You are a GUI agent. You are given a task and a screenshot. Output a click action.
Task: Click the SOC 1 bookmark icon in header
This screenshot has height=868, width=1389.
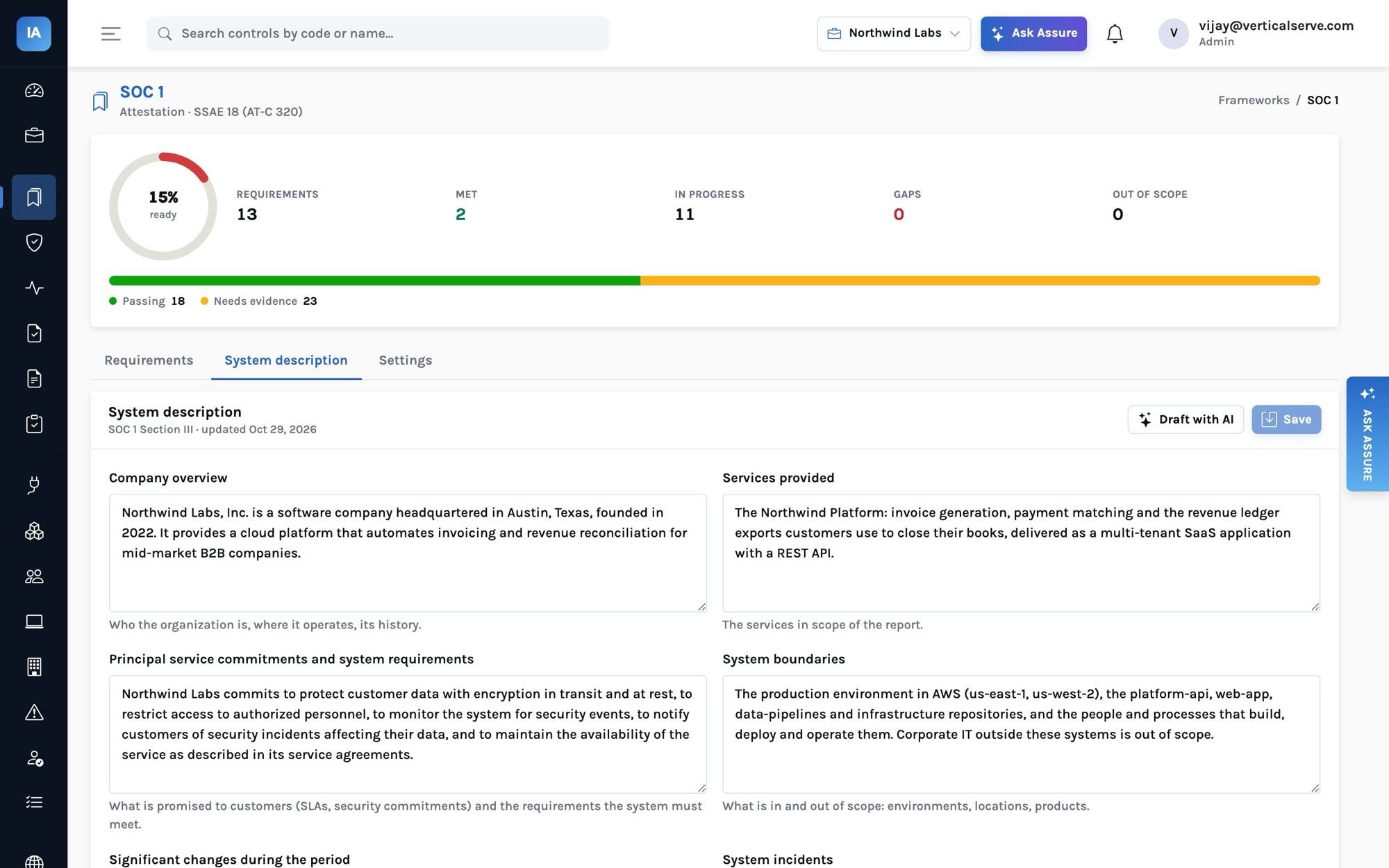click(100, 101)
